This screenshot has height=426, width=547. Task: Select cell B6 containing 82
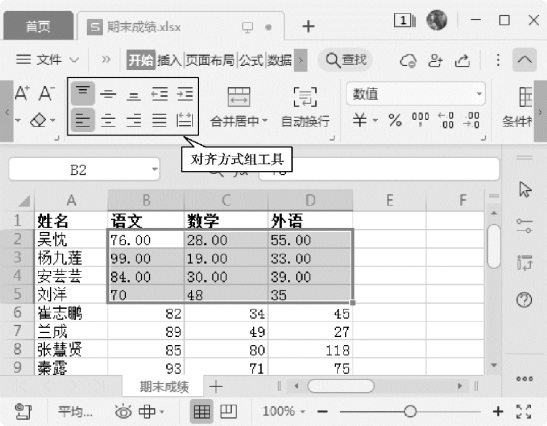pyautogui.click(x=146, y=313)
